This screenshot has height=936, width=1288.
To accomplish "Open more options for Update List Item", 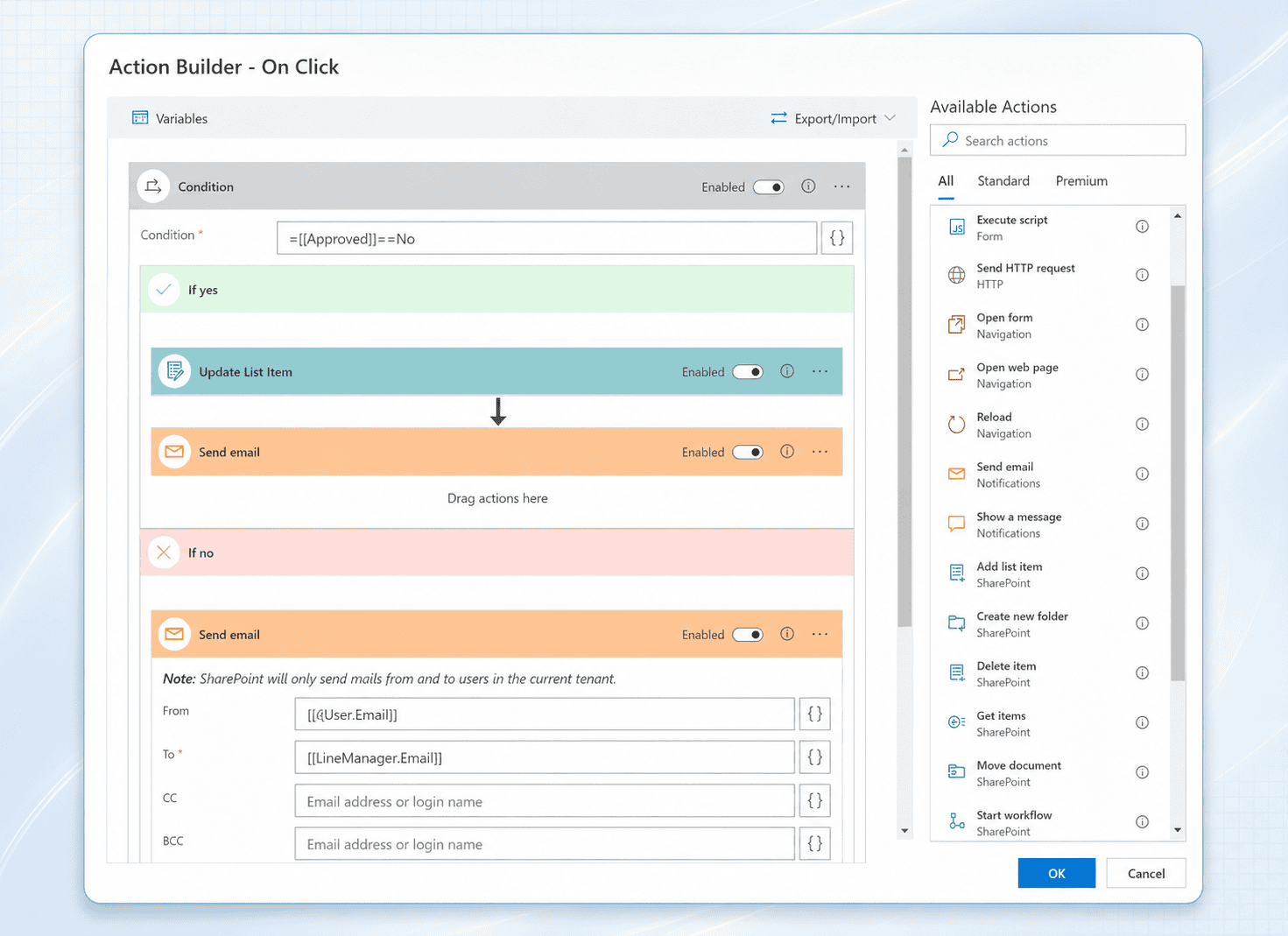I will point(820,371).
